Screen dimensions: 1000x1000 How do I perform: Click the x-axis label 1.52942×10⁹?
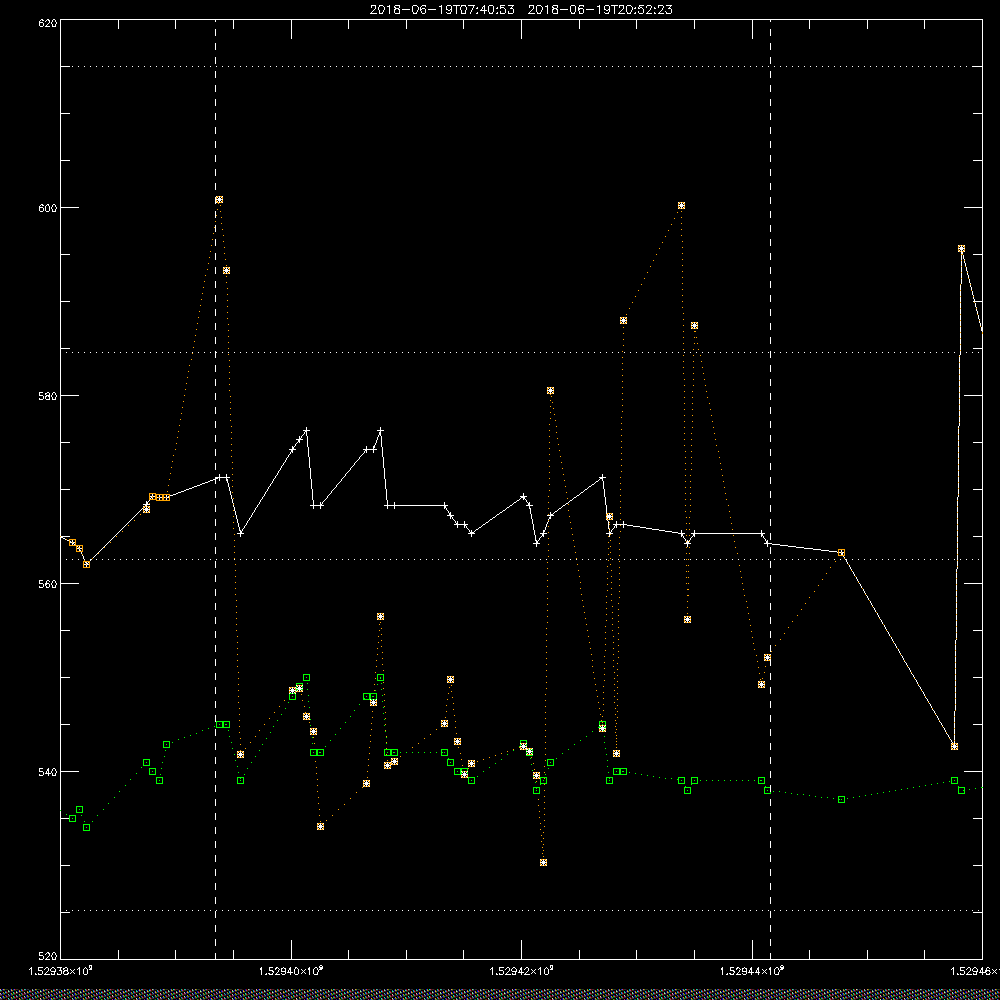coord(522,971)
